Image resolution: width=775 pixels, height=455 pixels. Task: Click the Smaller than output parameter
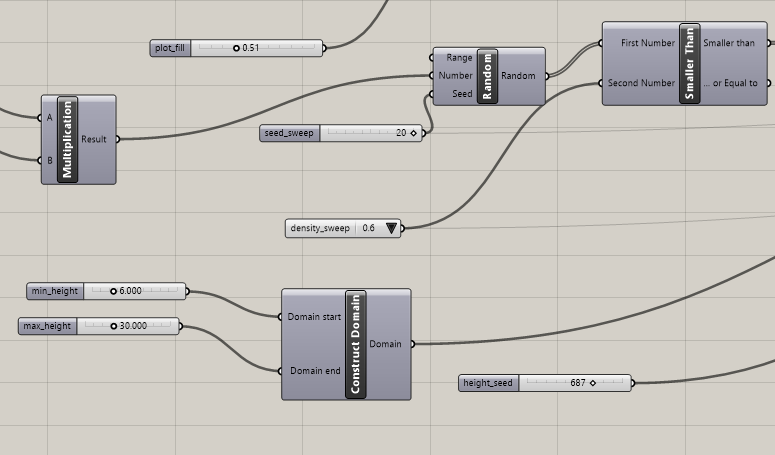[729, 43]
